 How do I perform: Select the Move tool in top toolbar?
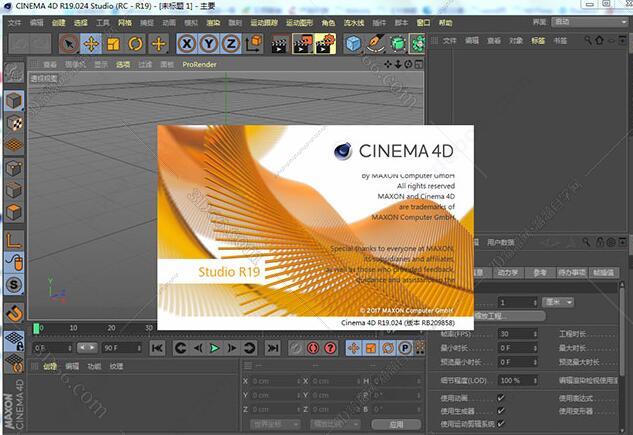90,44
